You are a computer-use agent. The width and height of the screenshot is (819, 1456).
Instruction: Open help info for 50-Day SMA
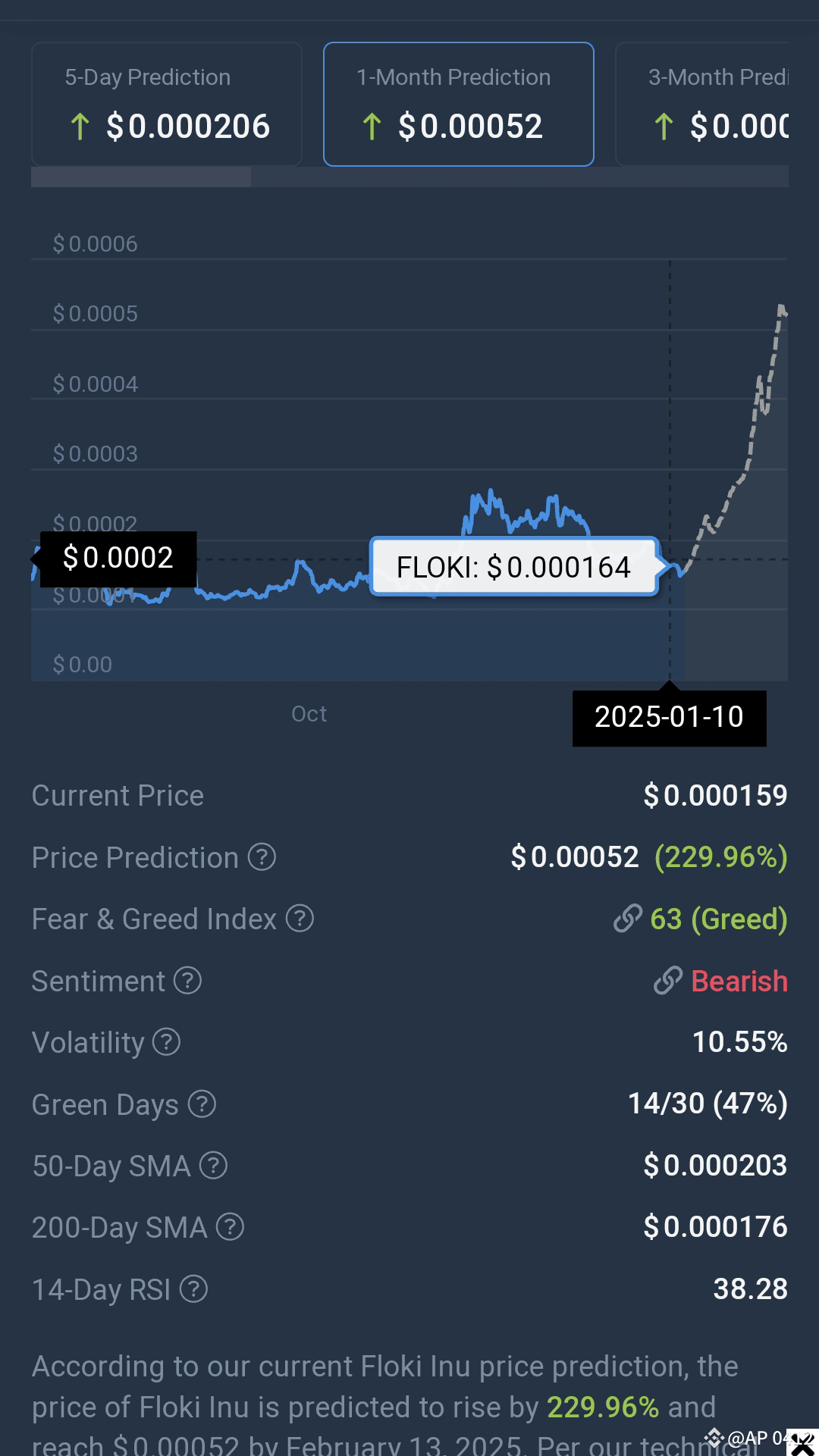213,1166
